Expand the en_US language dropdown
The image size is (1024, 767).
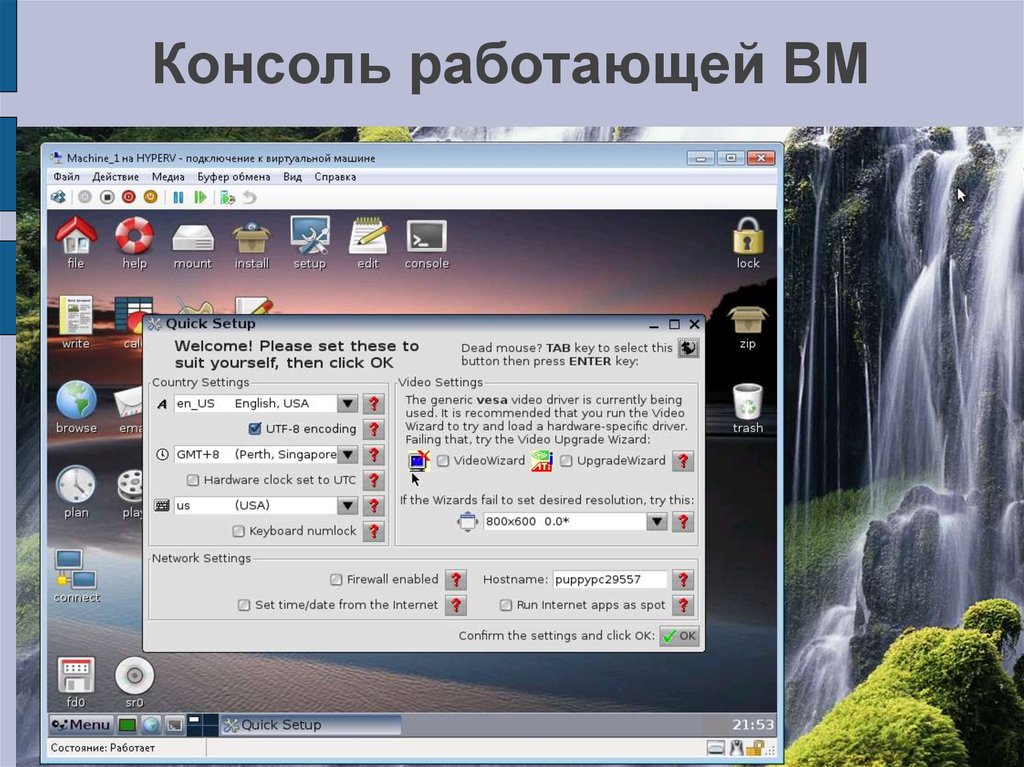point(347,404)
